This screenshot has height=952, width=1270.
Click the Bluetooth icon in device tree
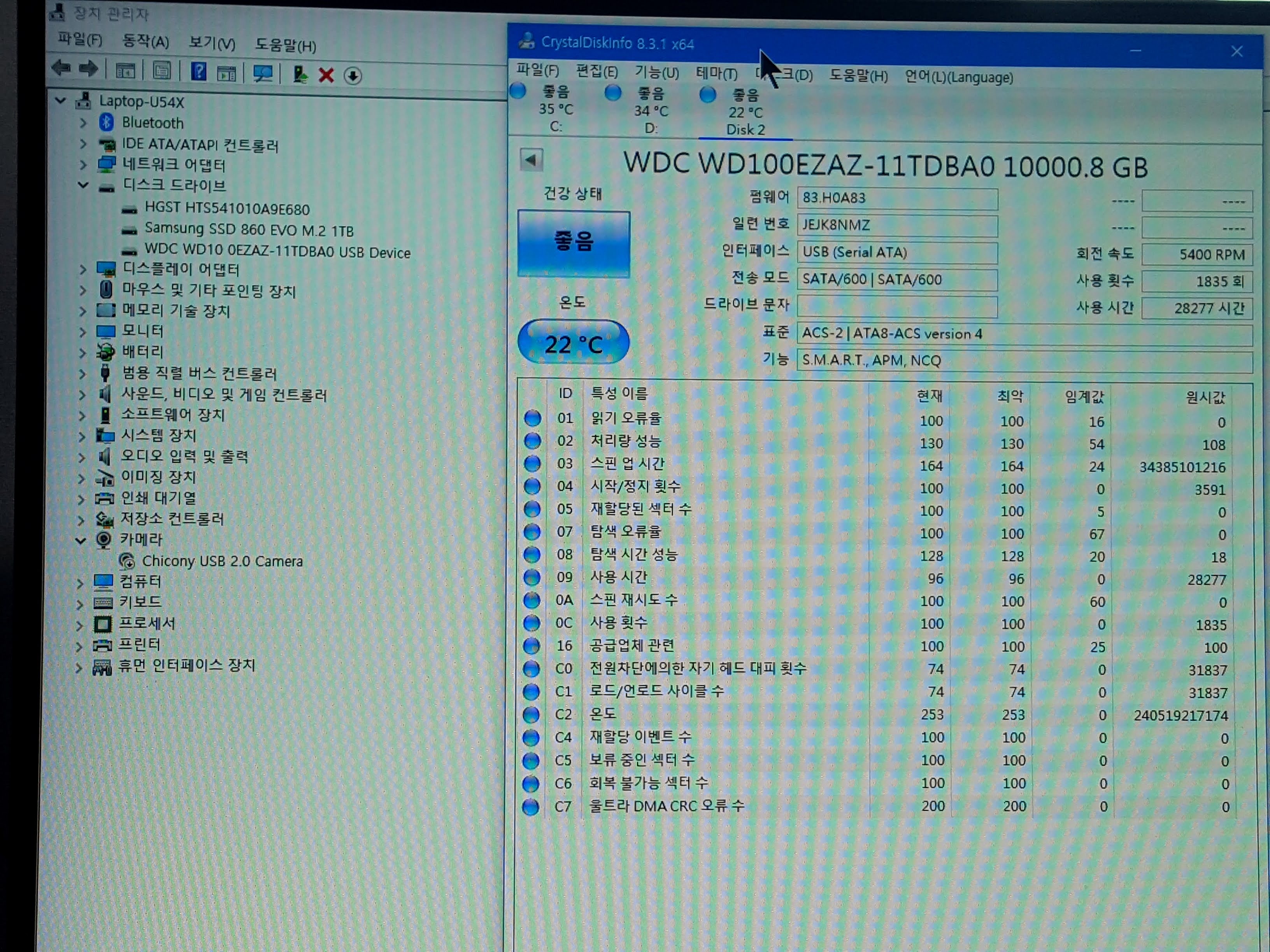click(106, 122)
